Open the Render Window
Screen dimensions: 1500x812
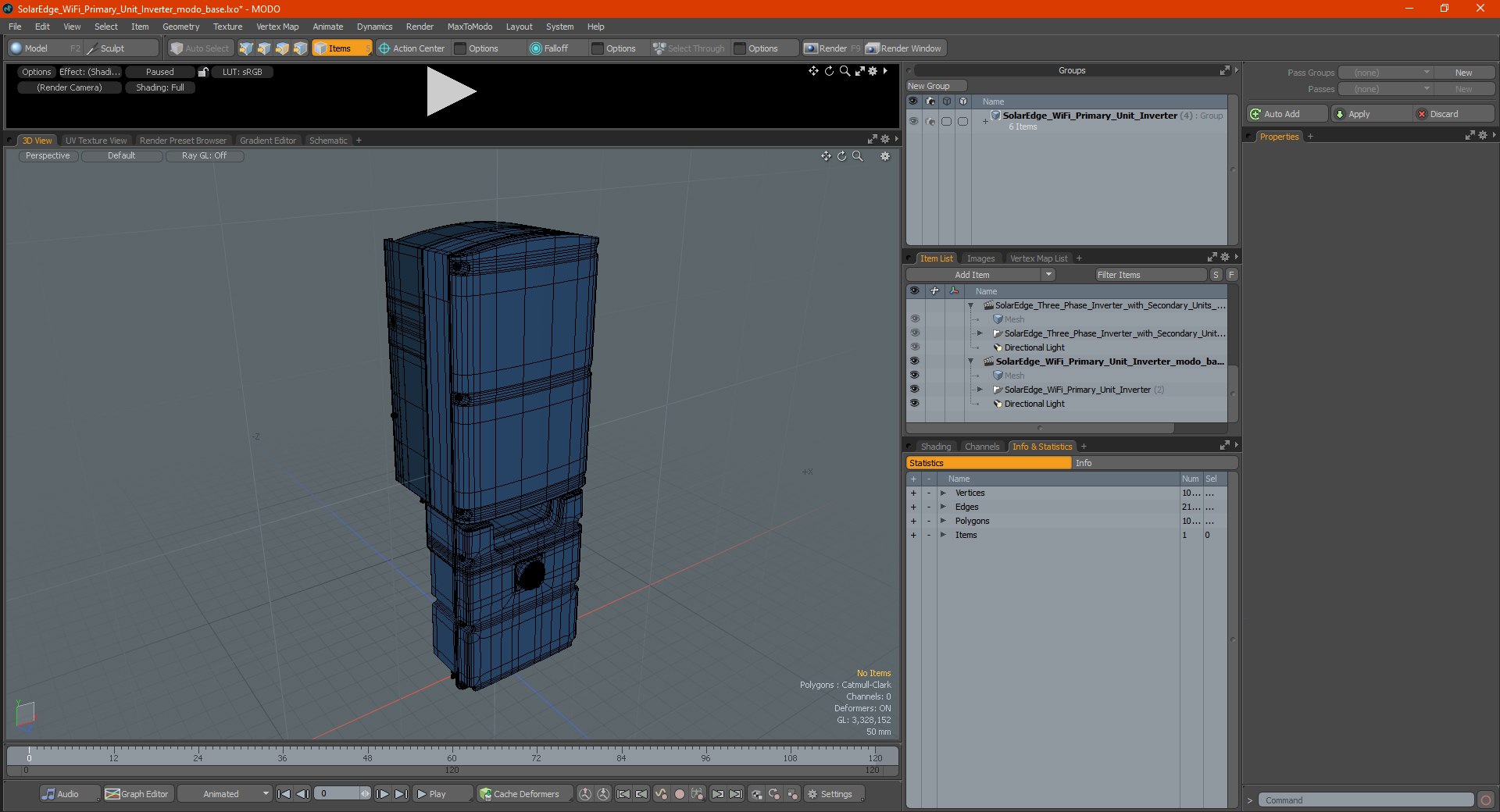click(904, 48)
